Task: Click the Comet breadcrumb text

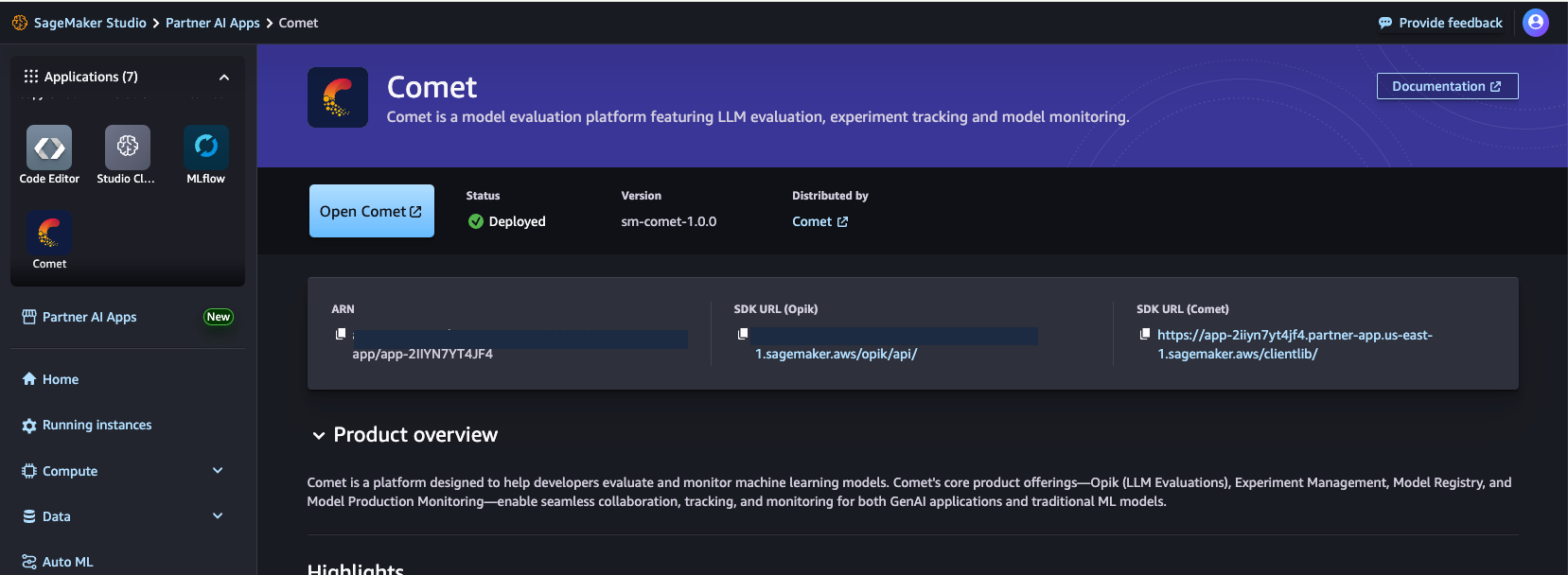Action: pos(298,23)
